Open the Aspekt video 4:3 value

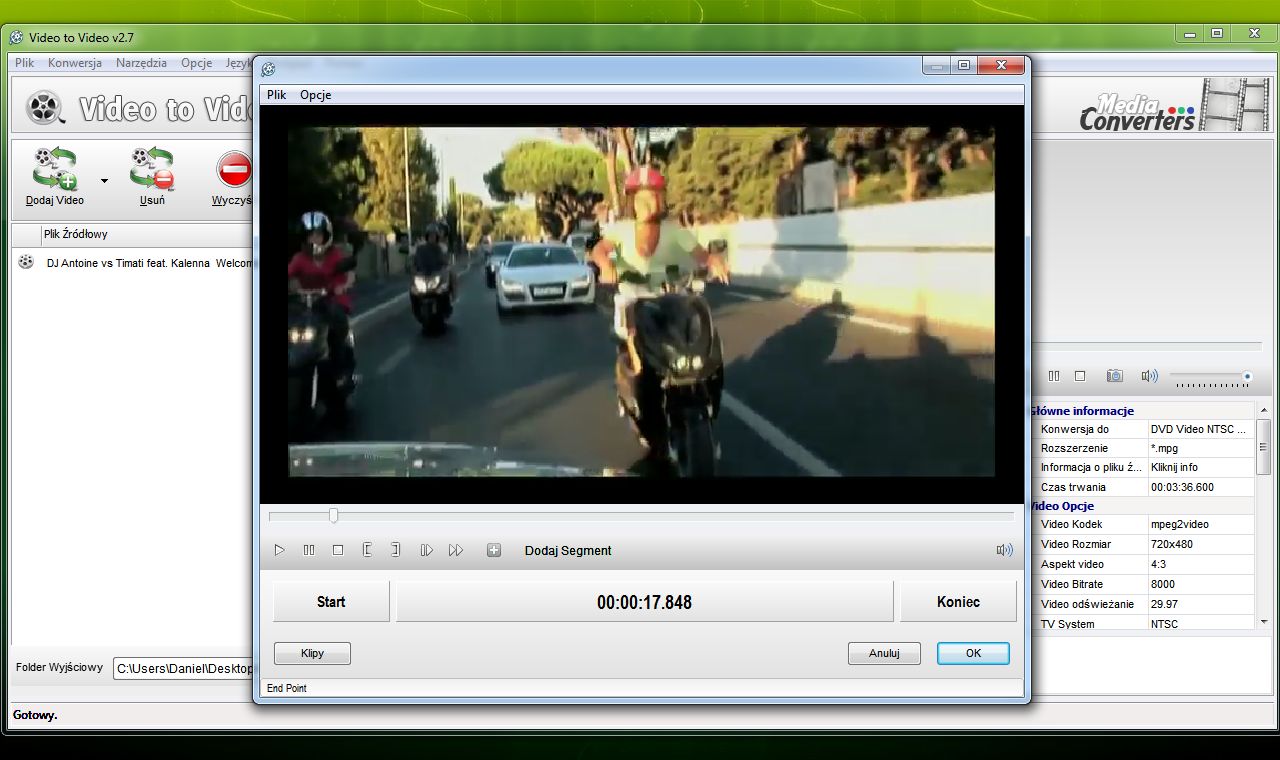1200,564
